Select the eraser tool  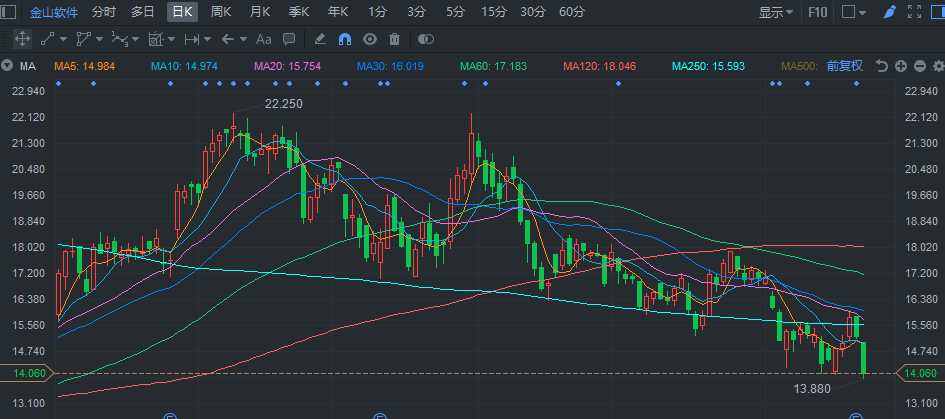pos(320,39)
